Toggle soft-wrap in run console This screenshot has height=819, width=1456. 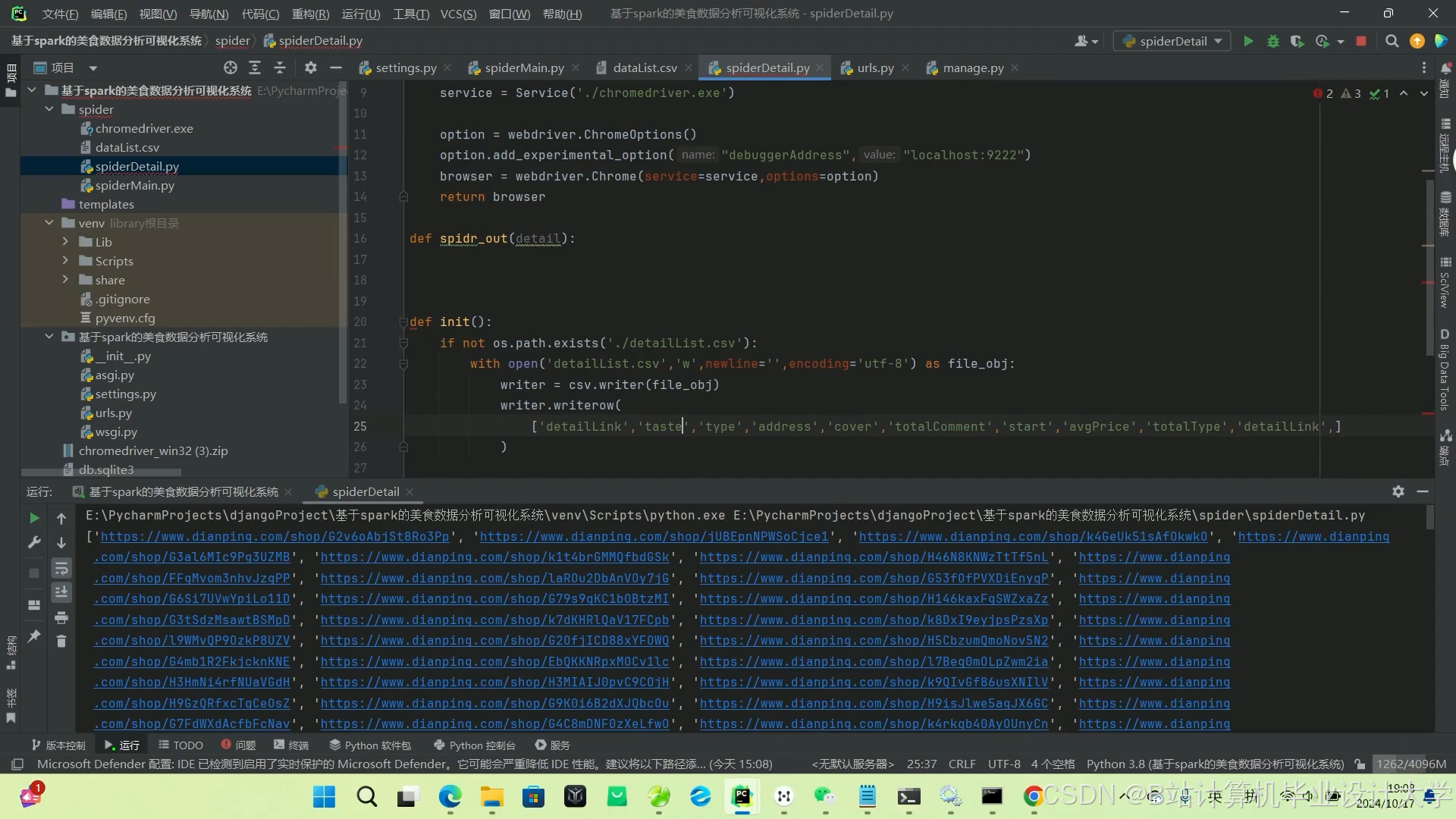pyautogui.click(x=61, y=568)
